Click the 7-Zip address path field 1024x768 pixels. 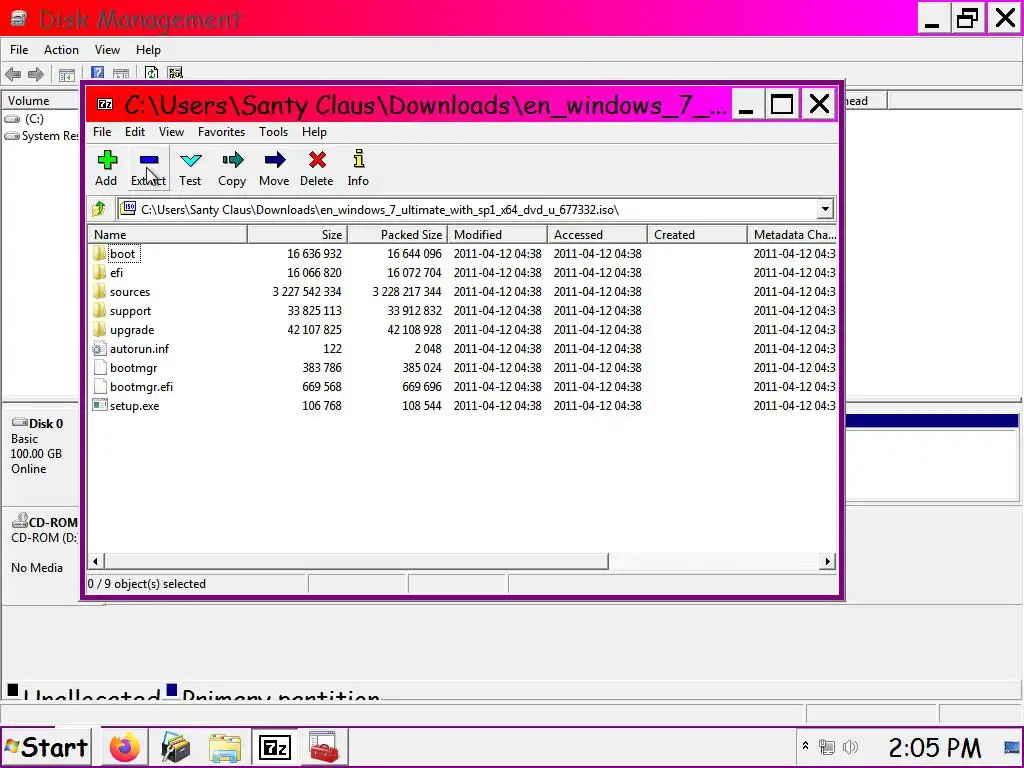pyautogui.click(x=468, y=209)
